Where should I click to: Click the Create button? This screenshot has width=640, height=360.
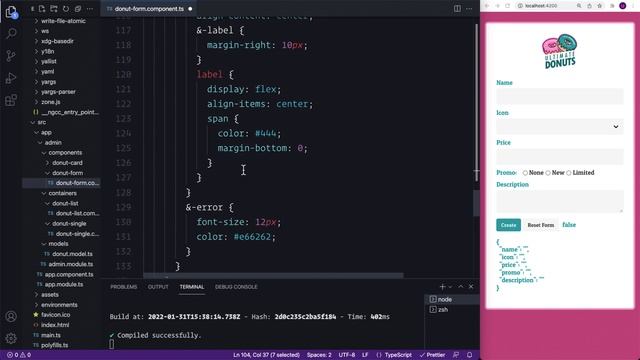click(508, 225)
